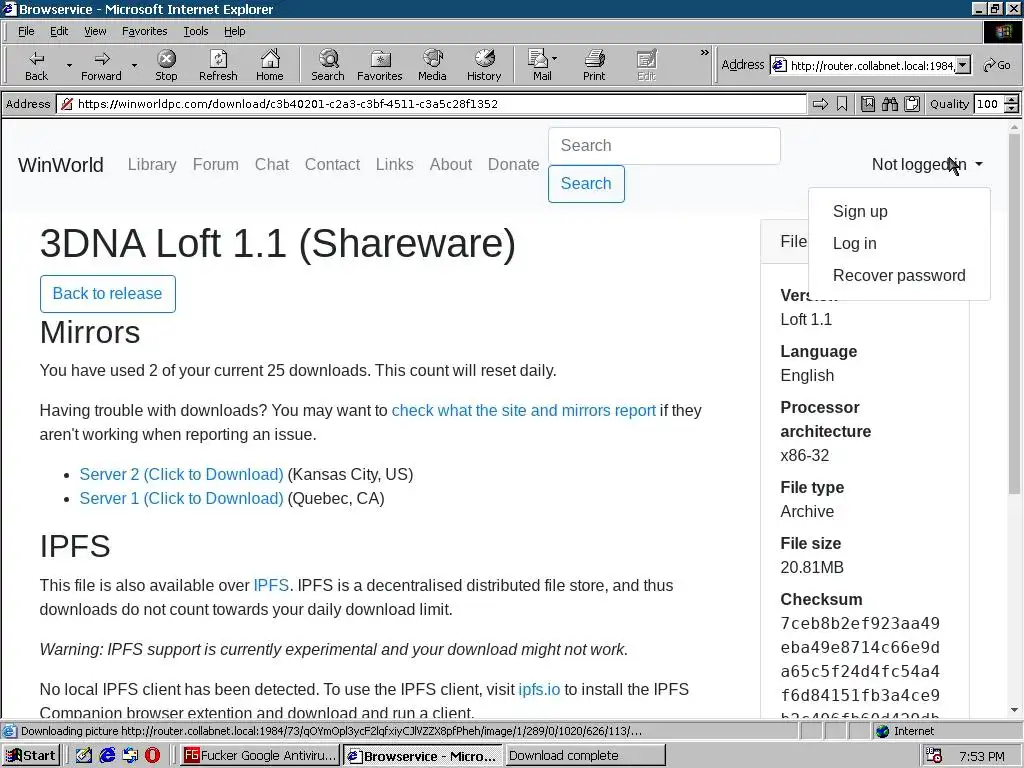Screen dimensions: 1024x768
Task: Click the IE Back toolbar button
Action: (37, 65)
